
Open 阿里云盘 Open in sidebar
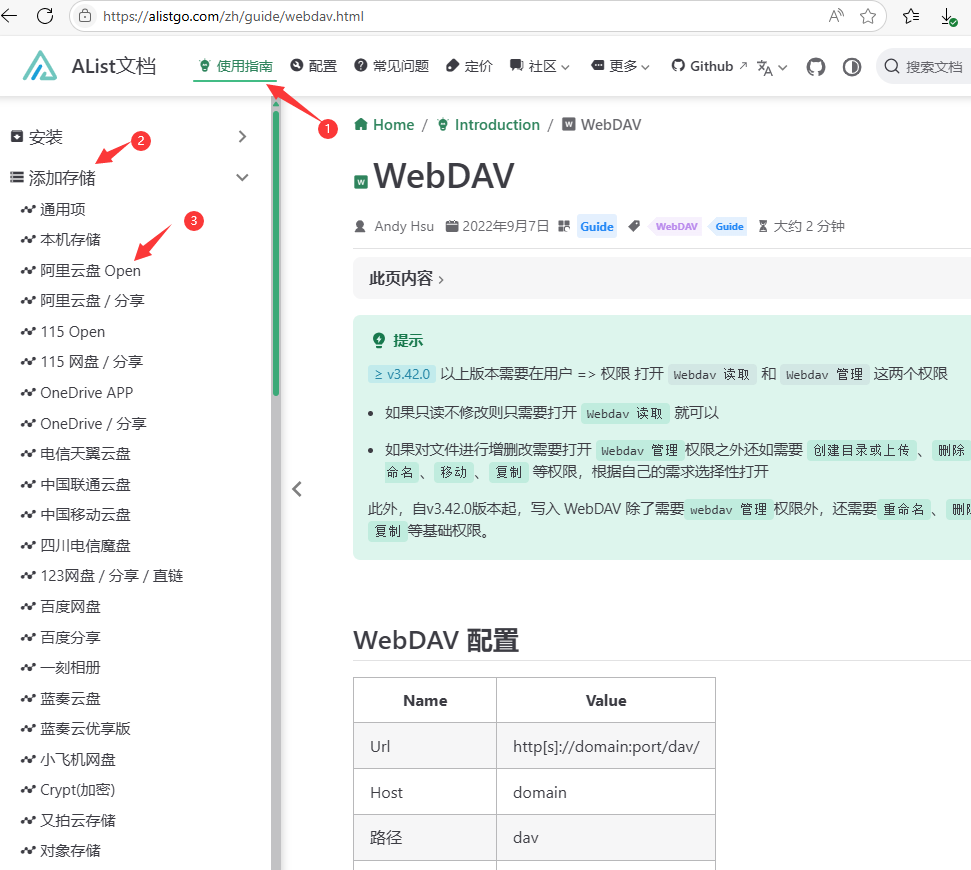(81, 271)
